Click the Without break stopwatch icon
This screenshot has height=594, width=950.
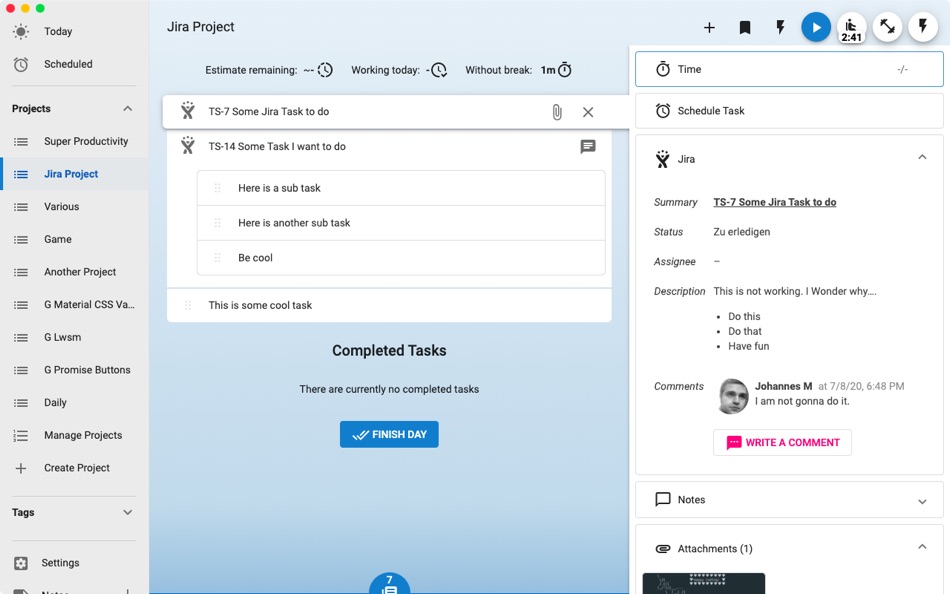(564, 70)
